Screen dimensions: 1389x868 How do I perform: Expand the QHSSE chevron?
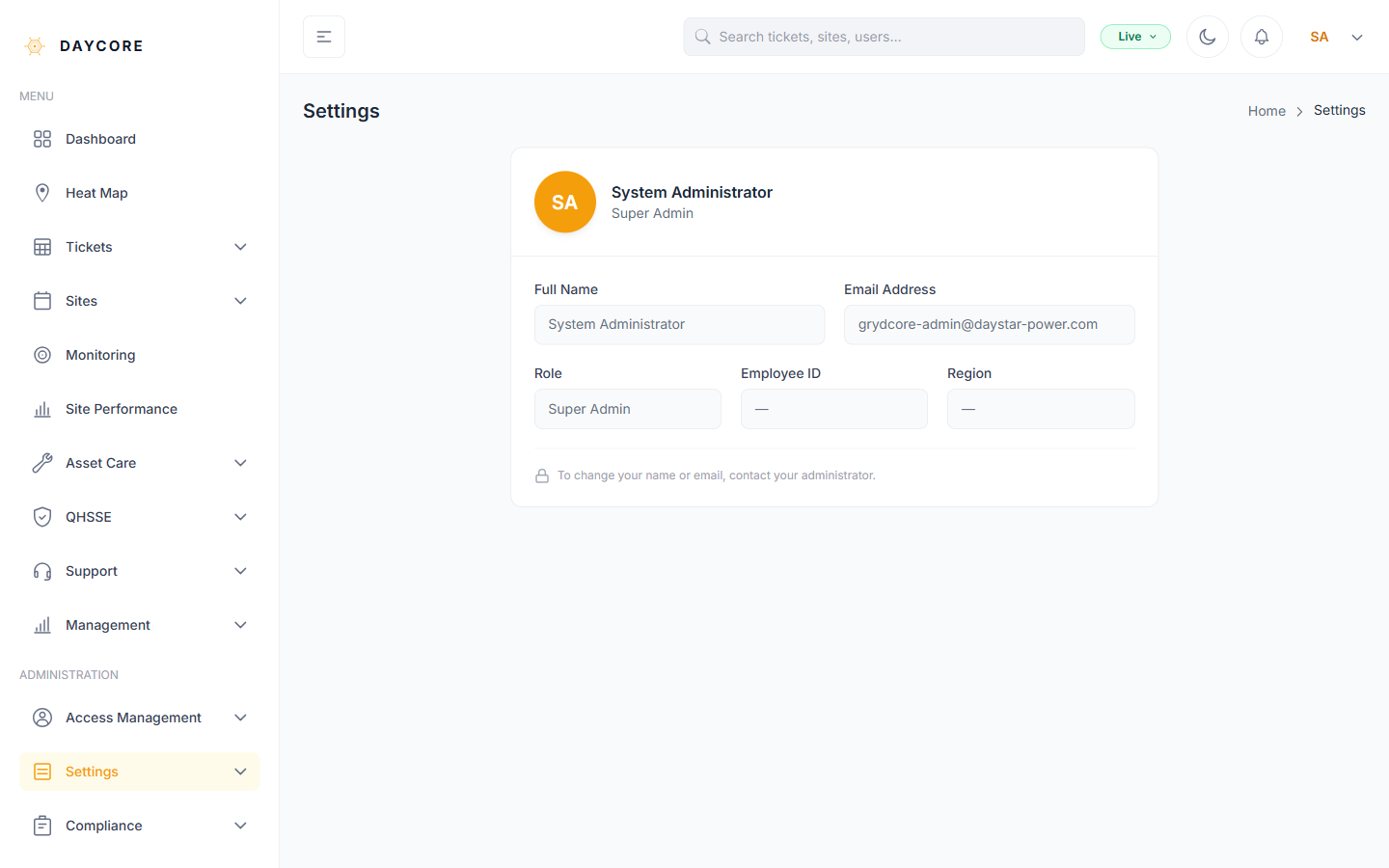coord(241,517)
